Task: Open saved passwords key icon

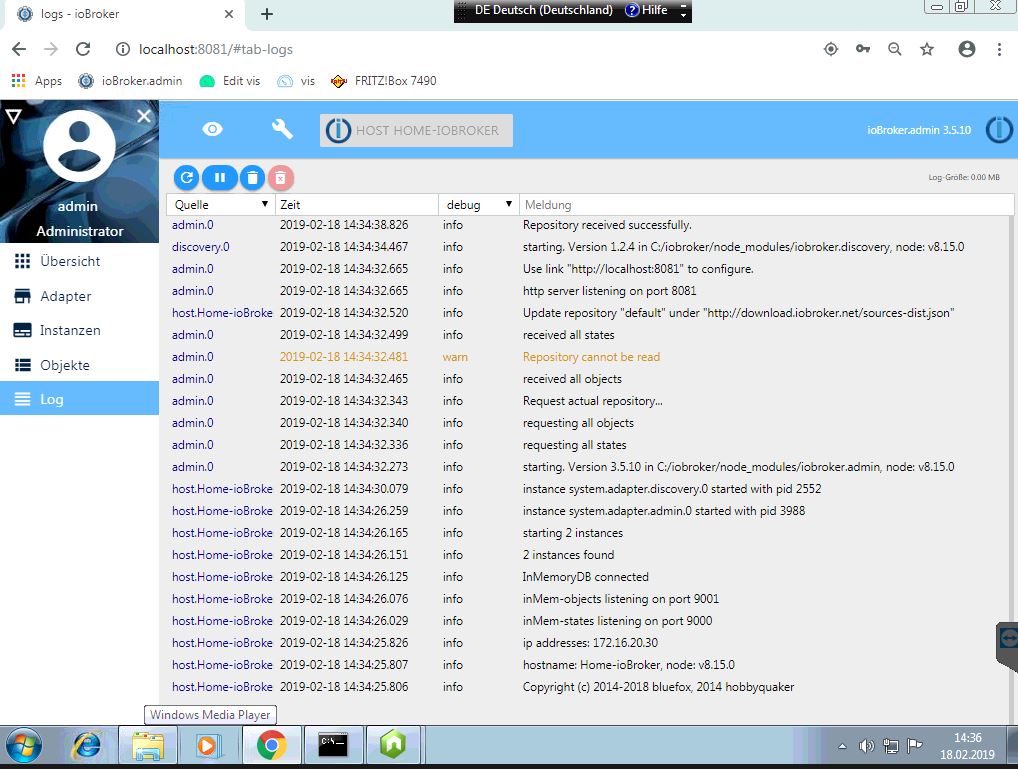Action: pos(863,49)
